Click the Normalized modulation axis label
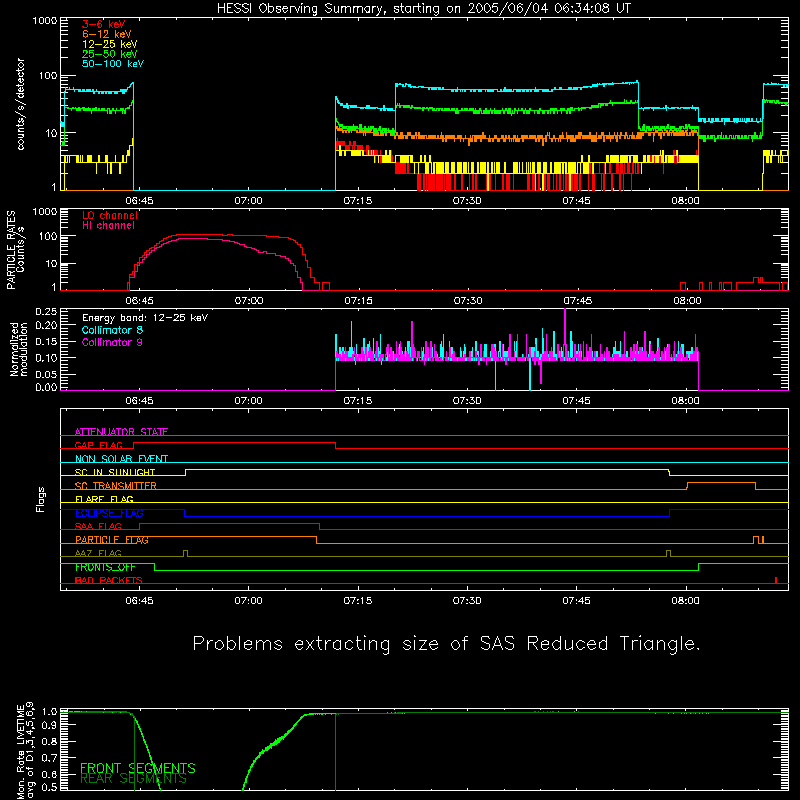The image size is (800, 800). point(19,349)
